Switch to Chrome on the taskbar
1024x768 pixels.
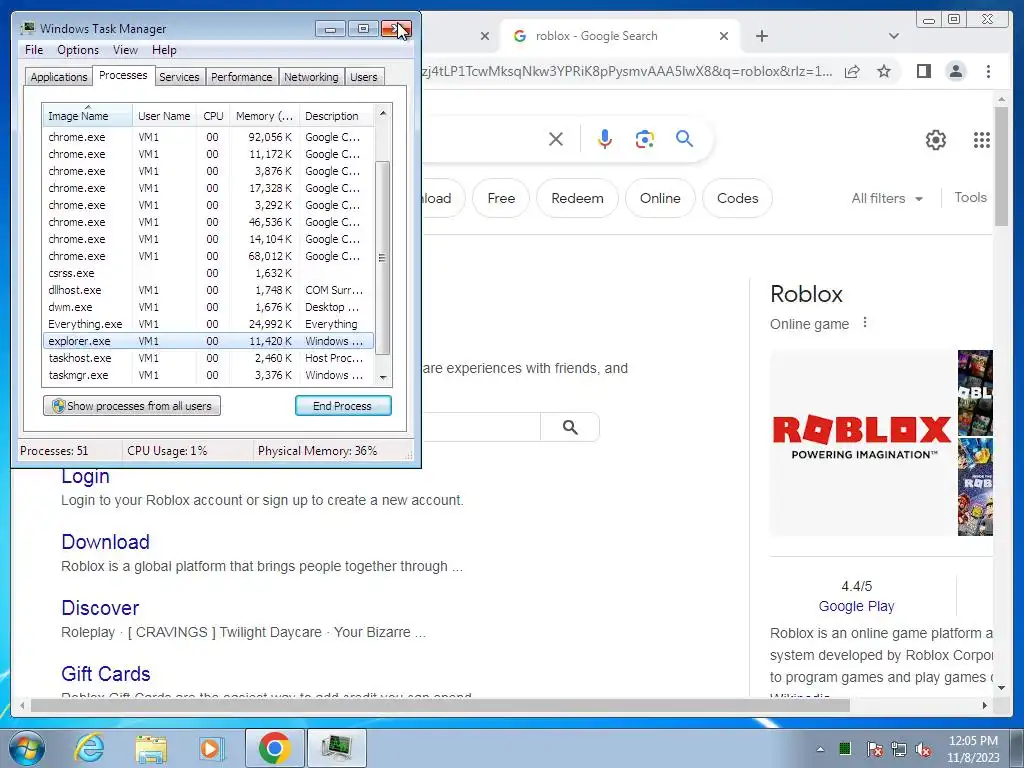coord(274,748)
